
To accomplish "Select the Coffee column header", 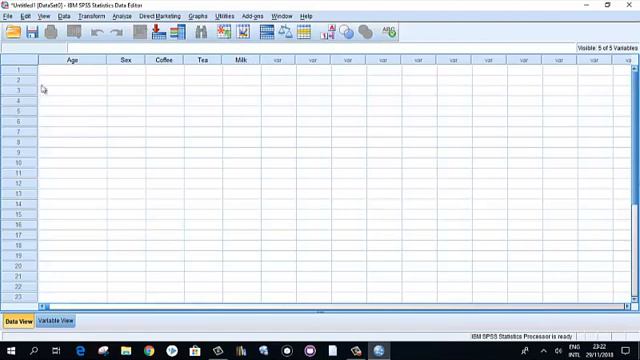I will click(164, 60).
